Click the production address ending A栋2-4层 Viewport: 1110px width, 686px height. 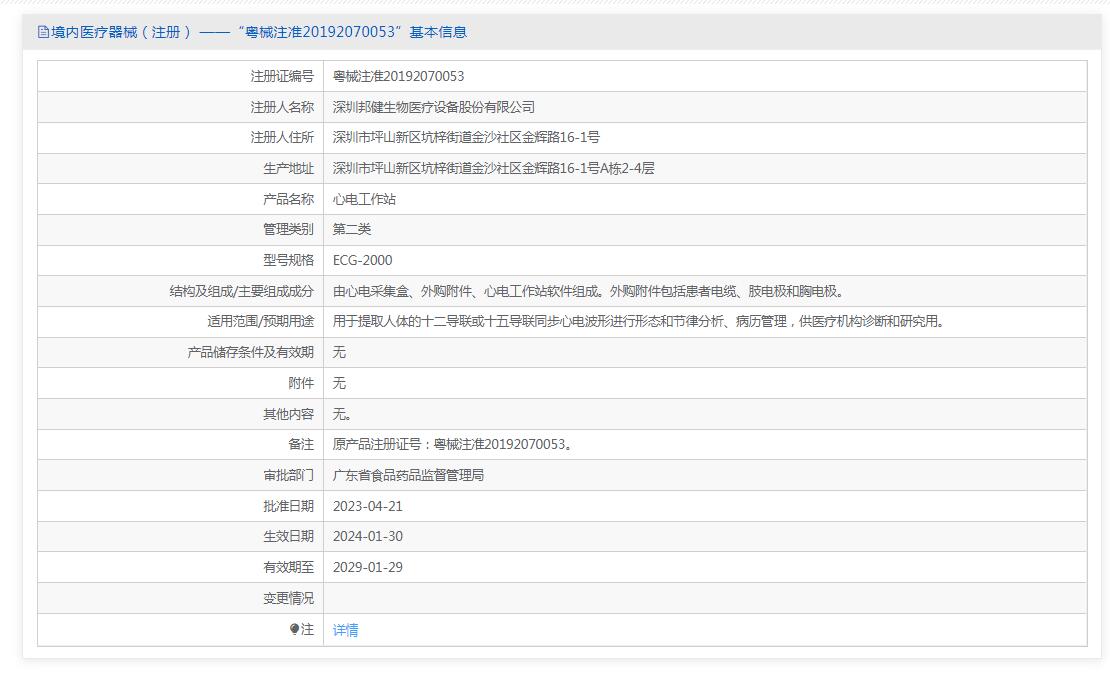coord(493,168)
